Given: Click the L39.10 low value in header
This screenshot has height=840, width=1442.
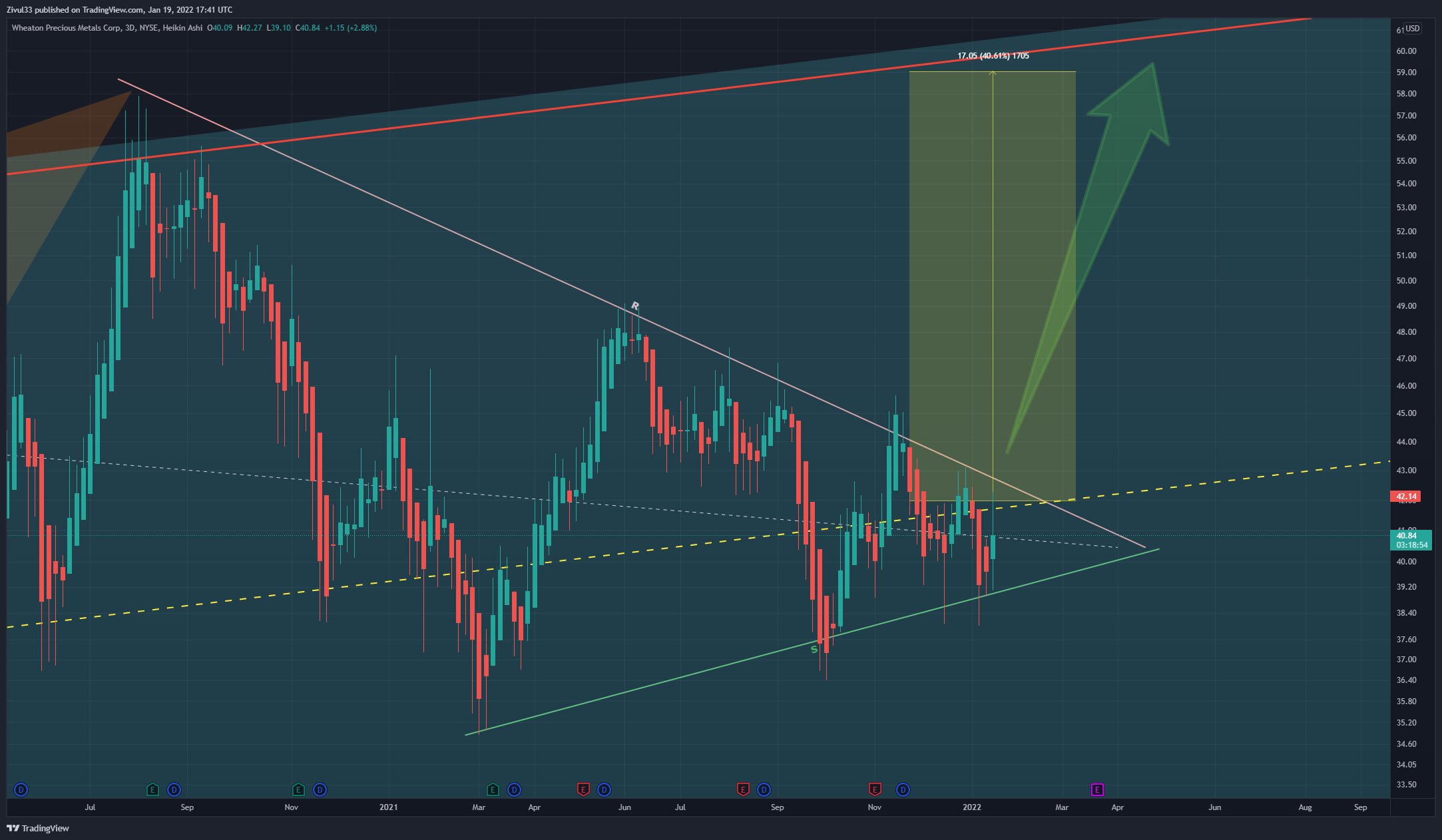Looking at the screenshot, I should 278,28.
